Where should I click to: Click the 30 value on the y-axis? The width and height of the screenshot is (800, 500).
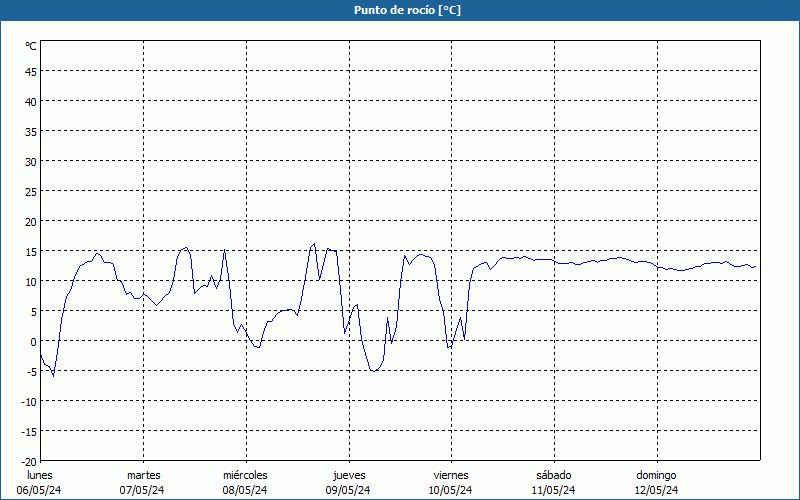click(31, 162)
